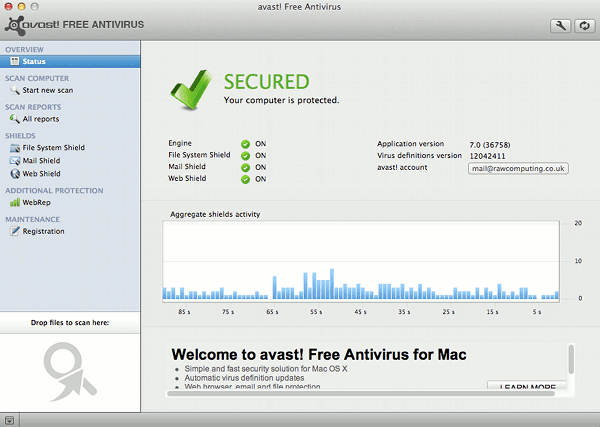Click the 'Engine' status label
This screenshot has width=600, height=427.
click(x=180, y=143)
